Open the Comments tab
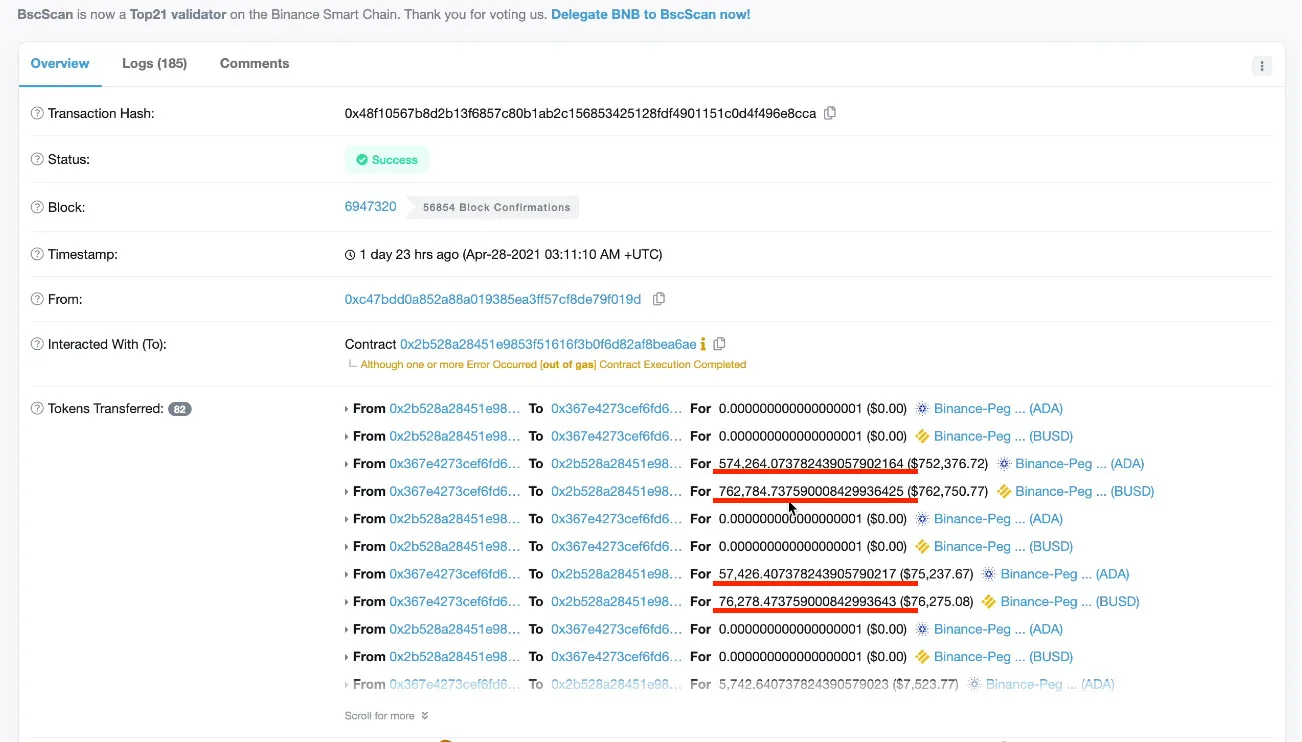This screenshot has width=1302, height=742. coord(254,63)
